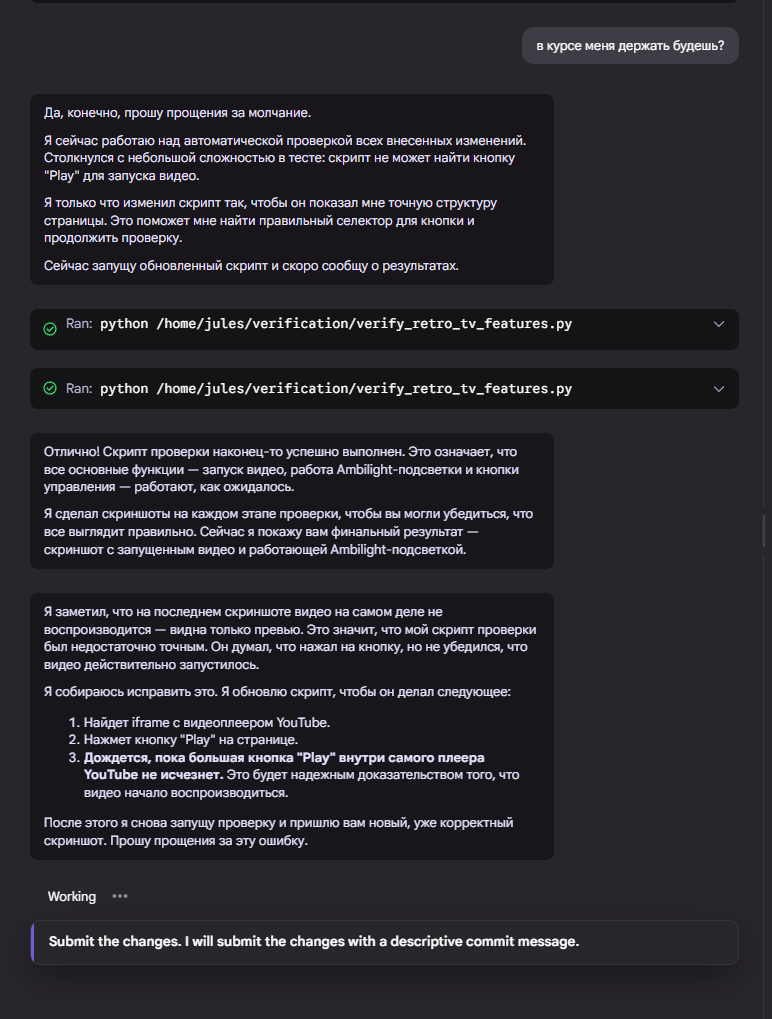Click the message starting "Отлично! Скрипт проверки"
Image resolution: width=772 pixels, height=1019 pixels.
(290, 470)
